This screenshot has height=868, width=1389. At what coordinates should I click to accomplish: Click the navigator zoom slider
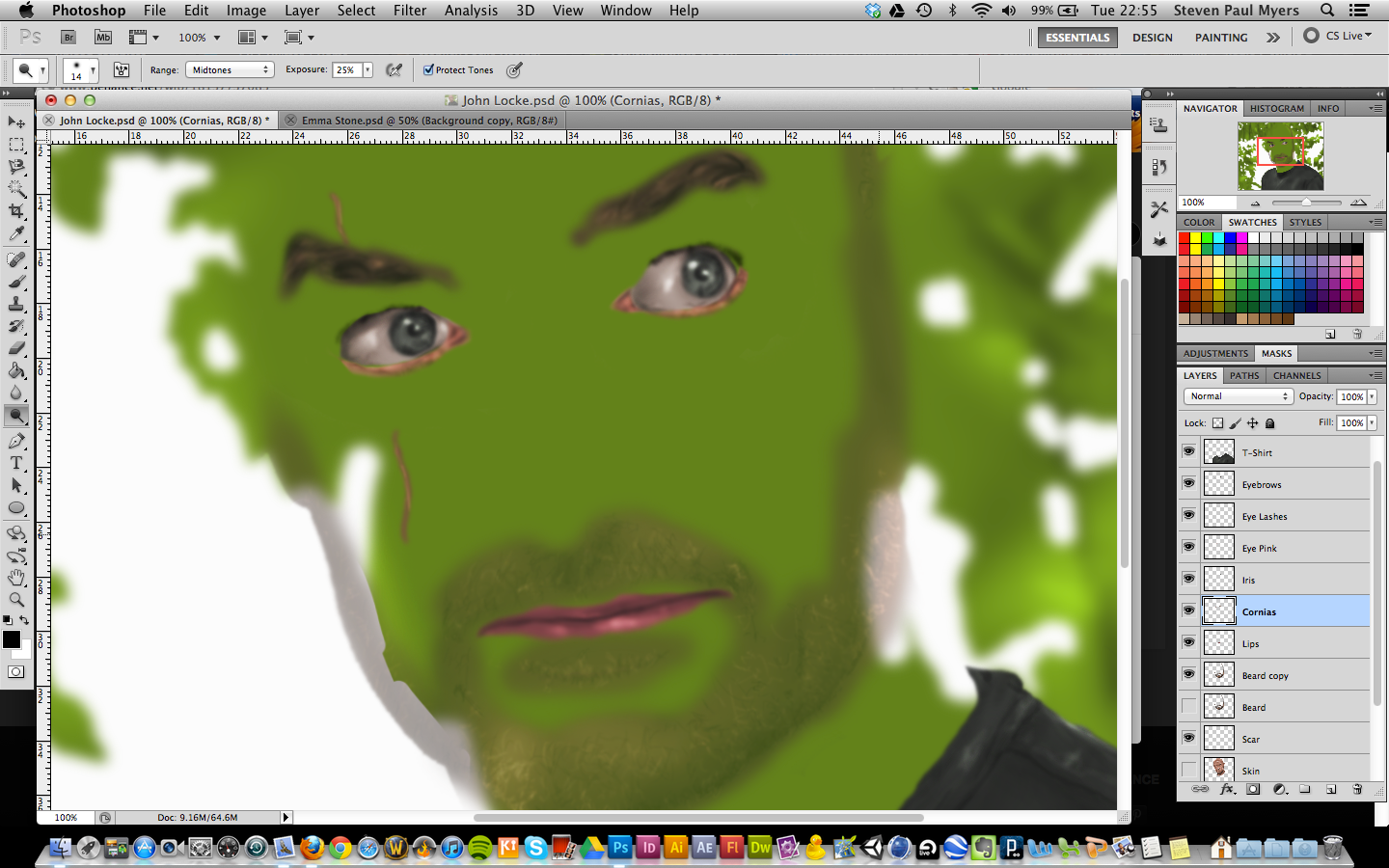pyautogui.click(x=1306, y=203)
